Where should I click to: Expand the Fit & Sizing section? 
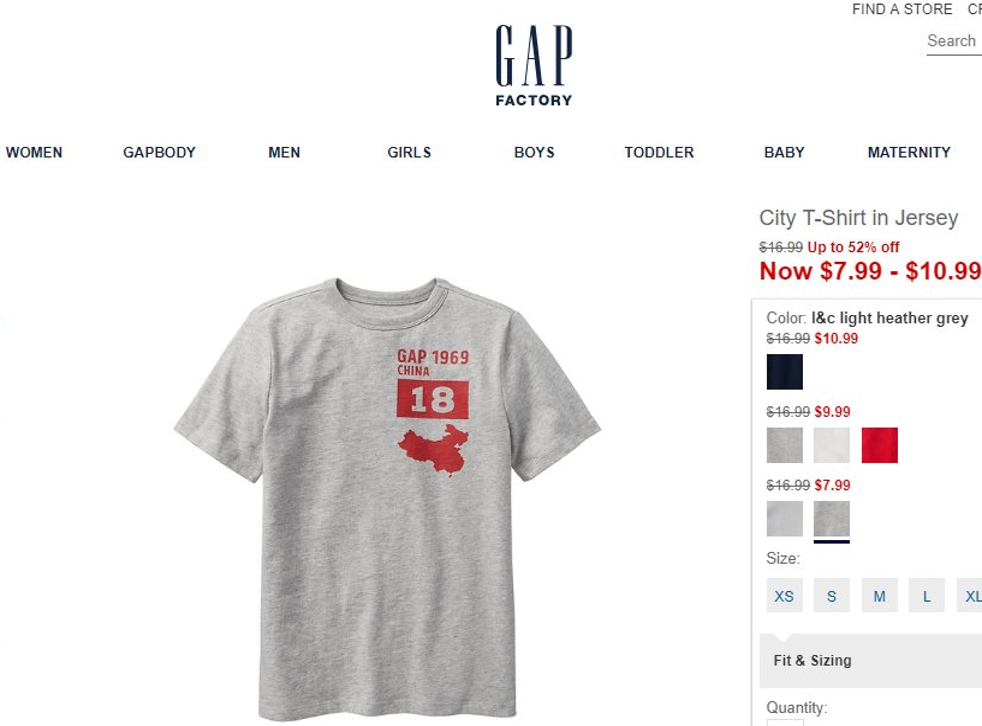pos(871,660)
